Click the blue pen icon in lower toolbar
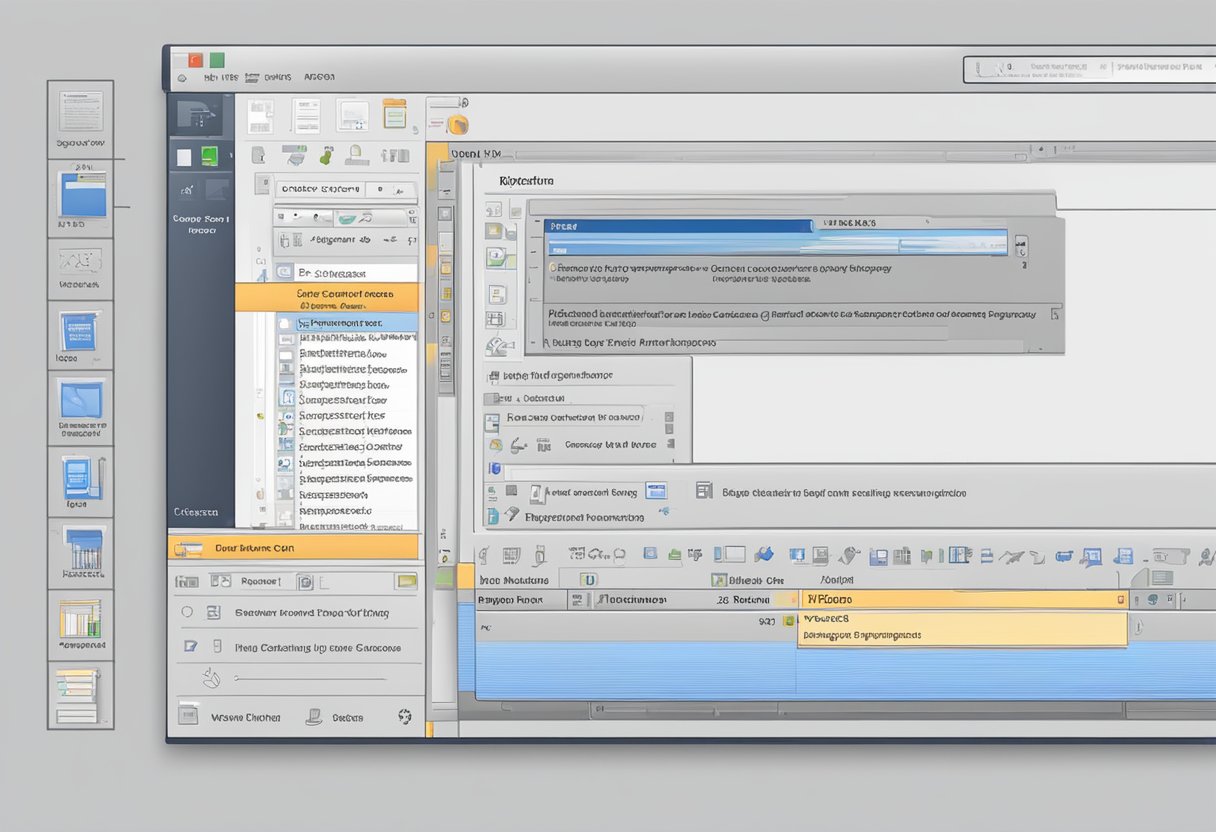The height and width of the screenshot is (832, 1216). (x=764, y=554)
